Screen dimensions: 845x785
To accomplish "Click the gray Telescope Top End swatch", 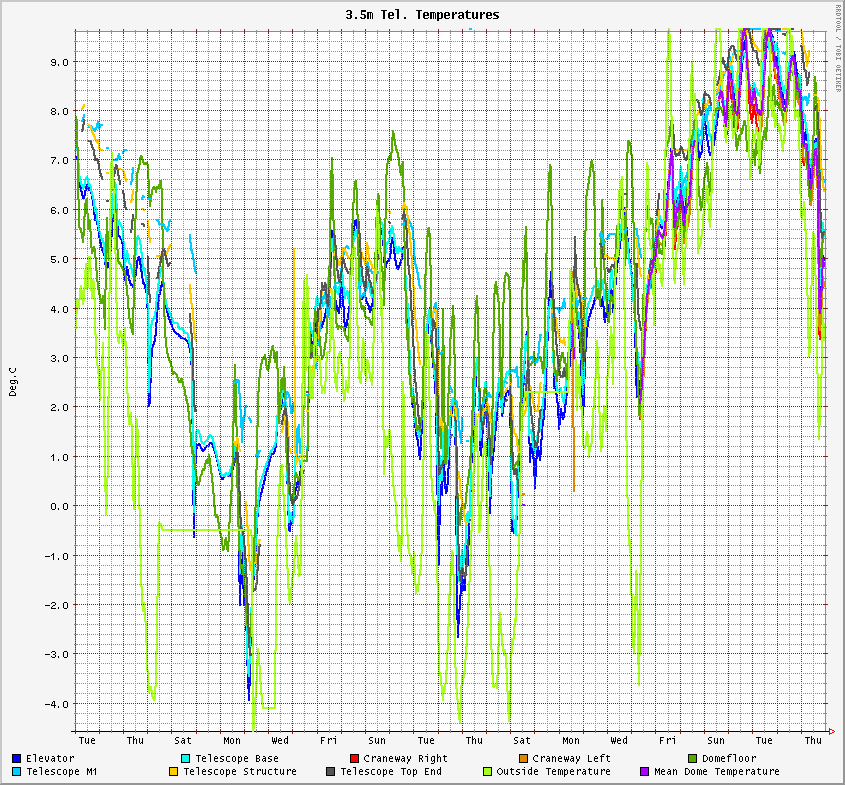I will click(x=331, y=772).
